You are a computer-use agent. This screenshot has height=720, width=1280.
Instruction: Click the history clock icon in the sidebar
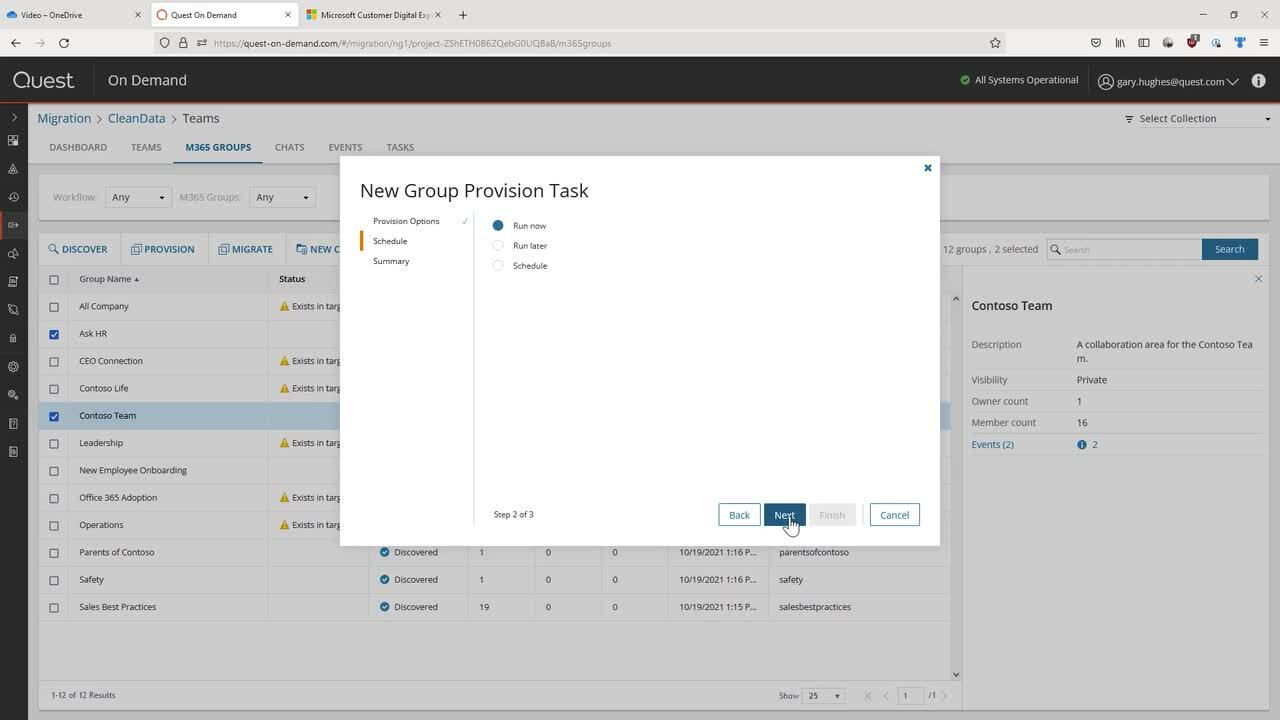point(13,196)
